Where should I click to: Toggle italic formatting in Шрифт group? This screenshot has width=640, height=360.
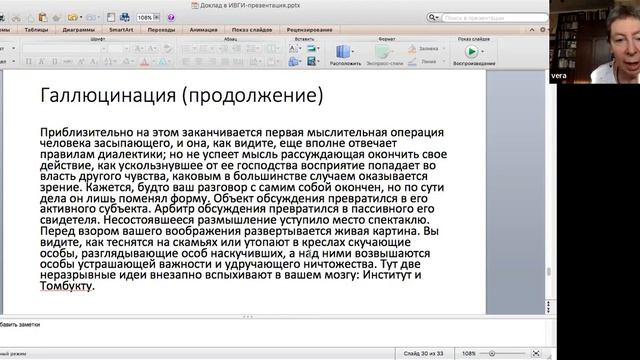(41, 62)
